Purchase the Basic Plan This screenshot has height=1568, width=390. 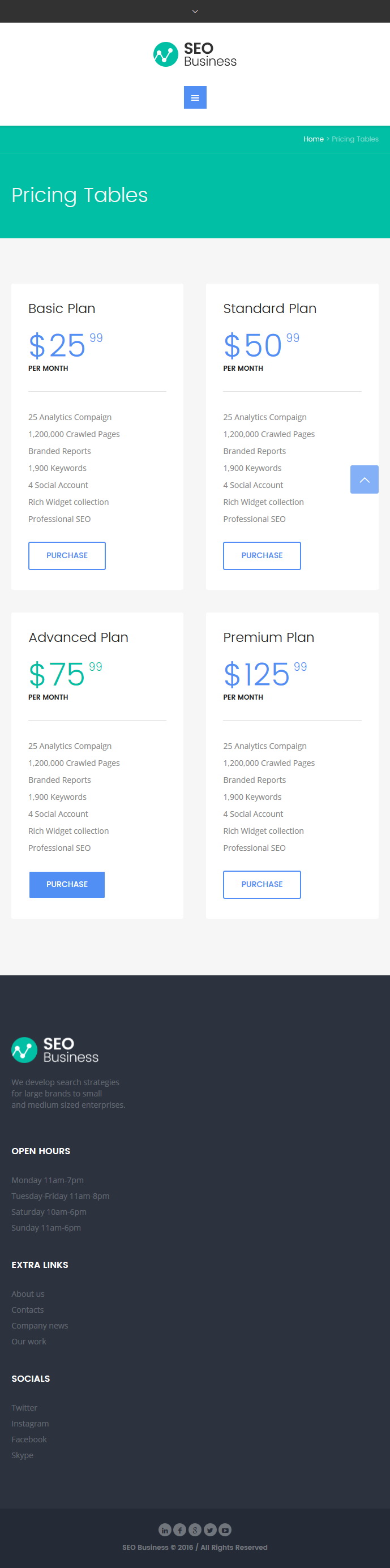tap(67, 556)
